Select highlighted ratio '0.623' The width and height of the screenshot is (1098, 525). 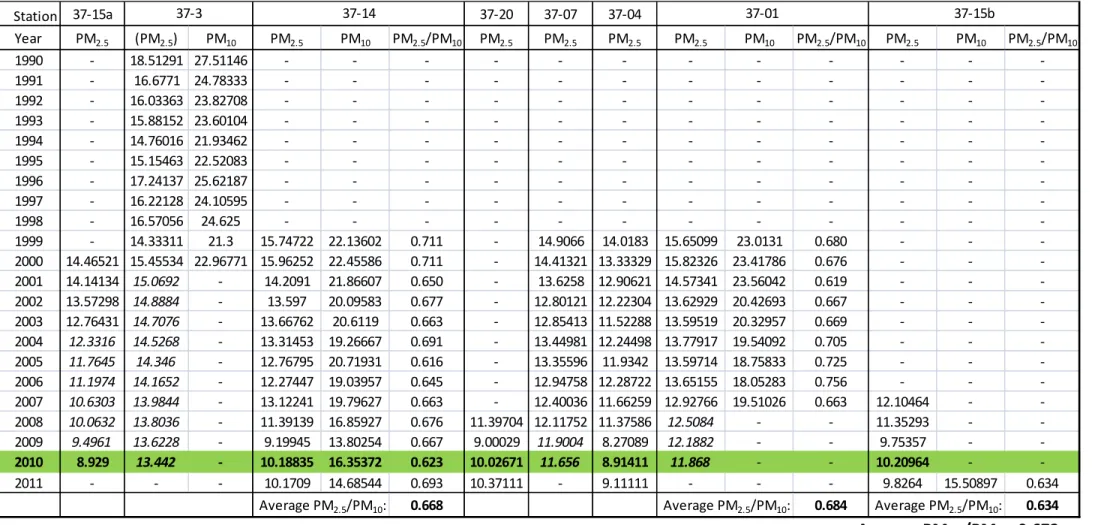426,462
